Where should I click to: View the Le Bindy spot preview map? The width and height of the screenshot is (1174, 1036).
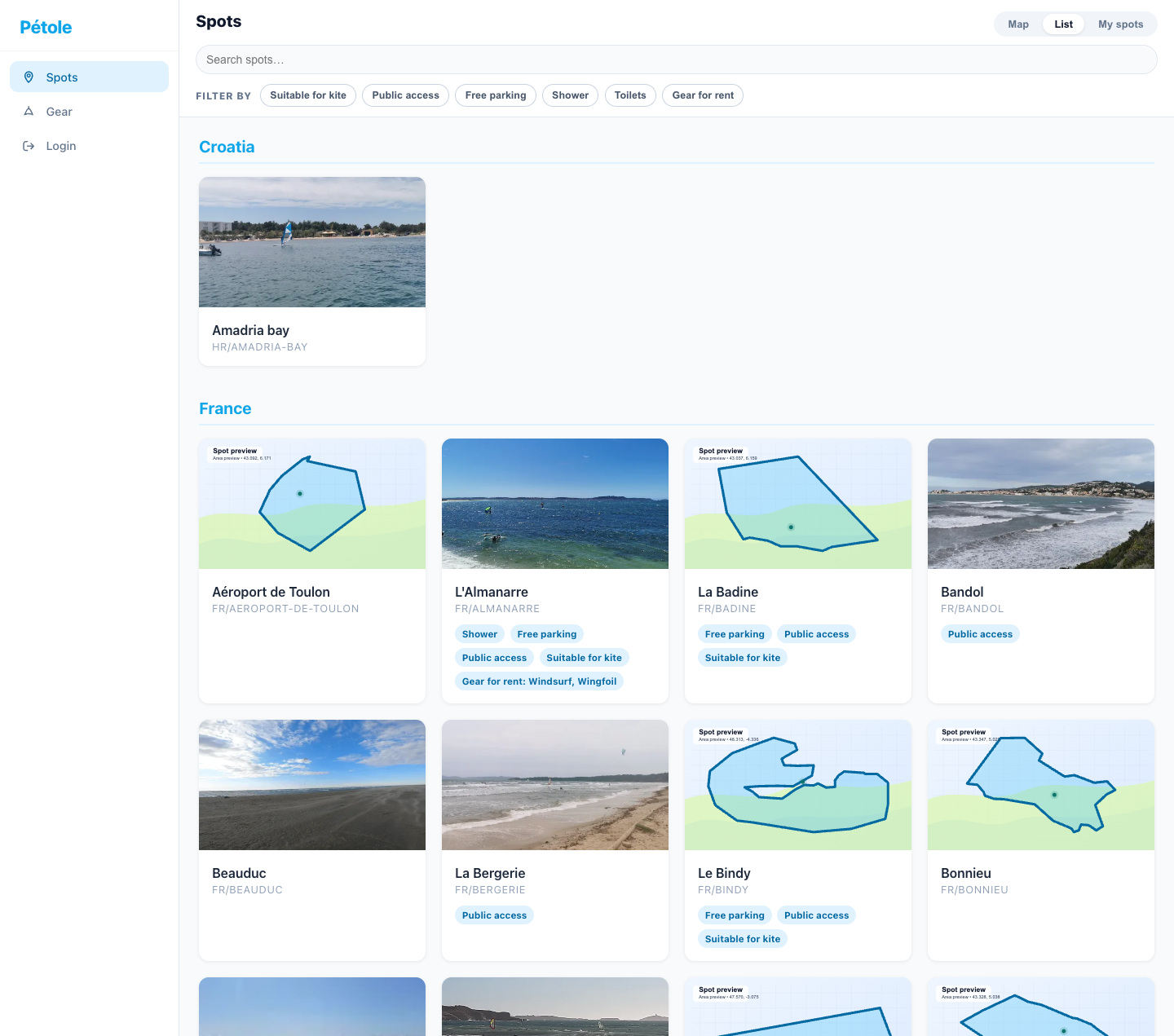click(798, 785)
